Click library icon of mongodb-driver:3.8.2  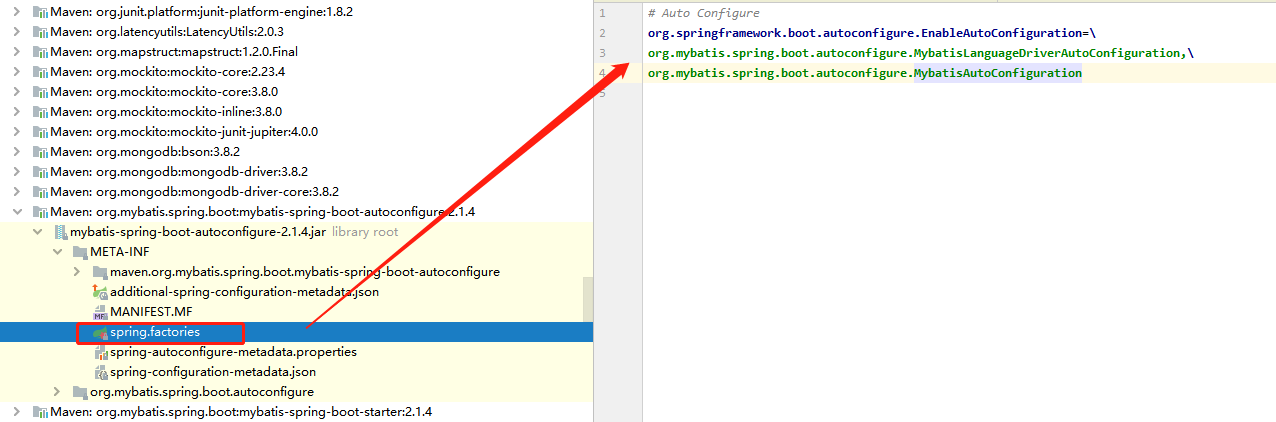click(x=40, y=172)
